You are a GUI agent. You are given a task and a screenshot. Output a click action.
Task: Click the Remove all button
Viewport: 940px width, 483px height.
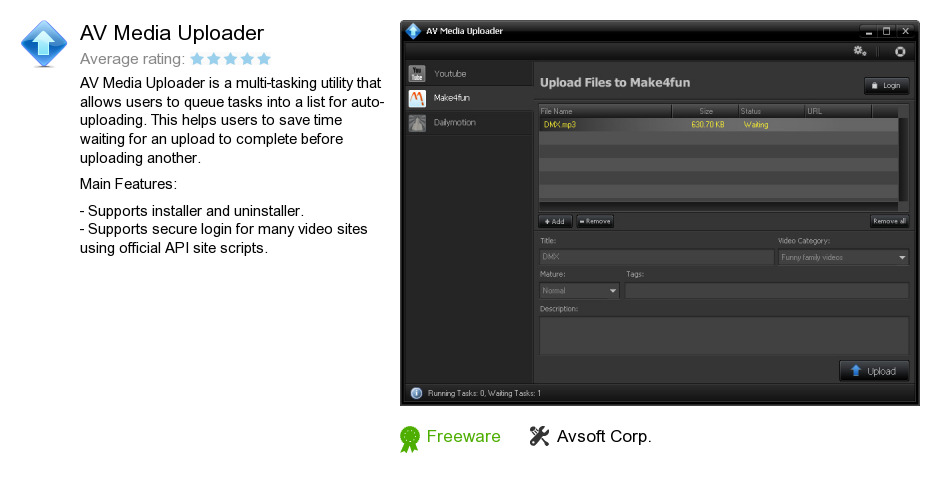pos(889,221)
